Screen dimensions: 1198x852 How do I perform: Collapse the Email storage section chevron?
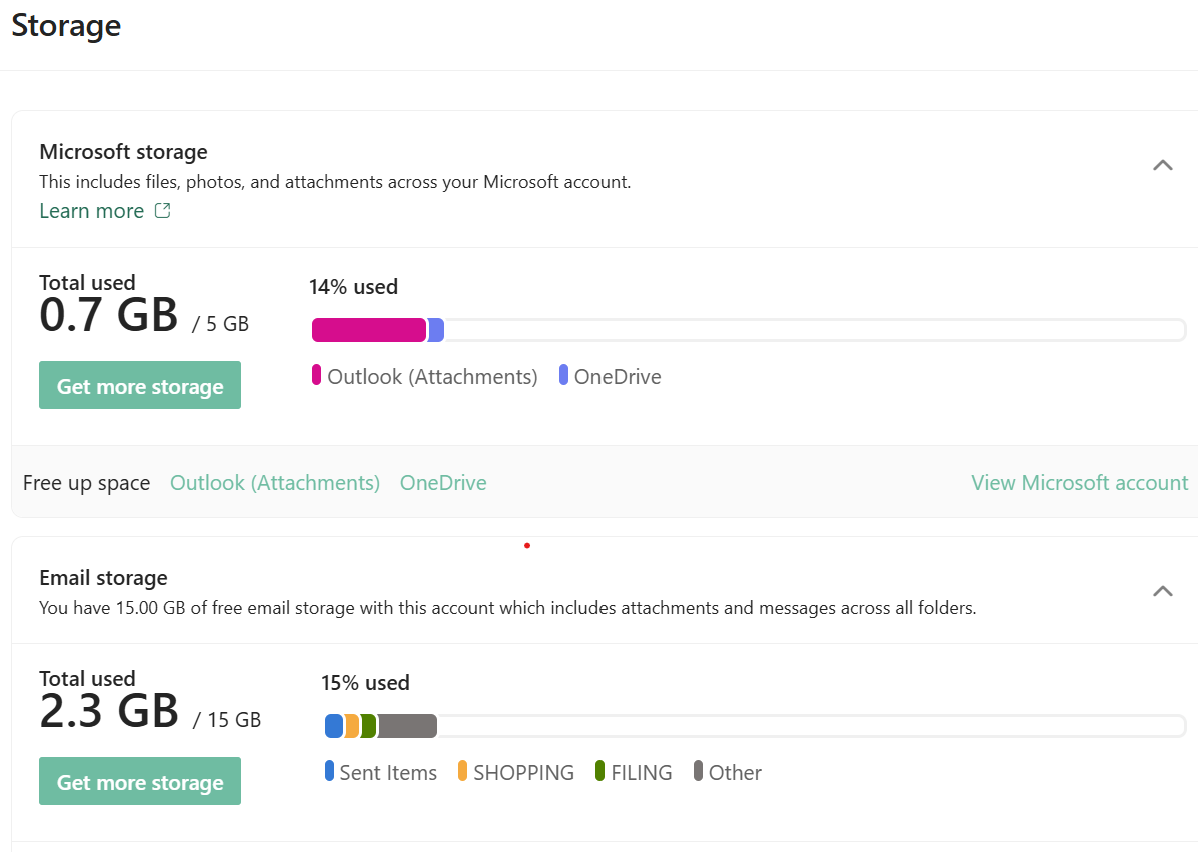[x=1162, y=591]
